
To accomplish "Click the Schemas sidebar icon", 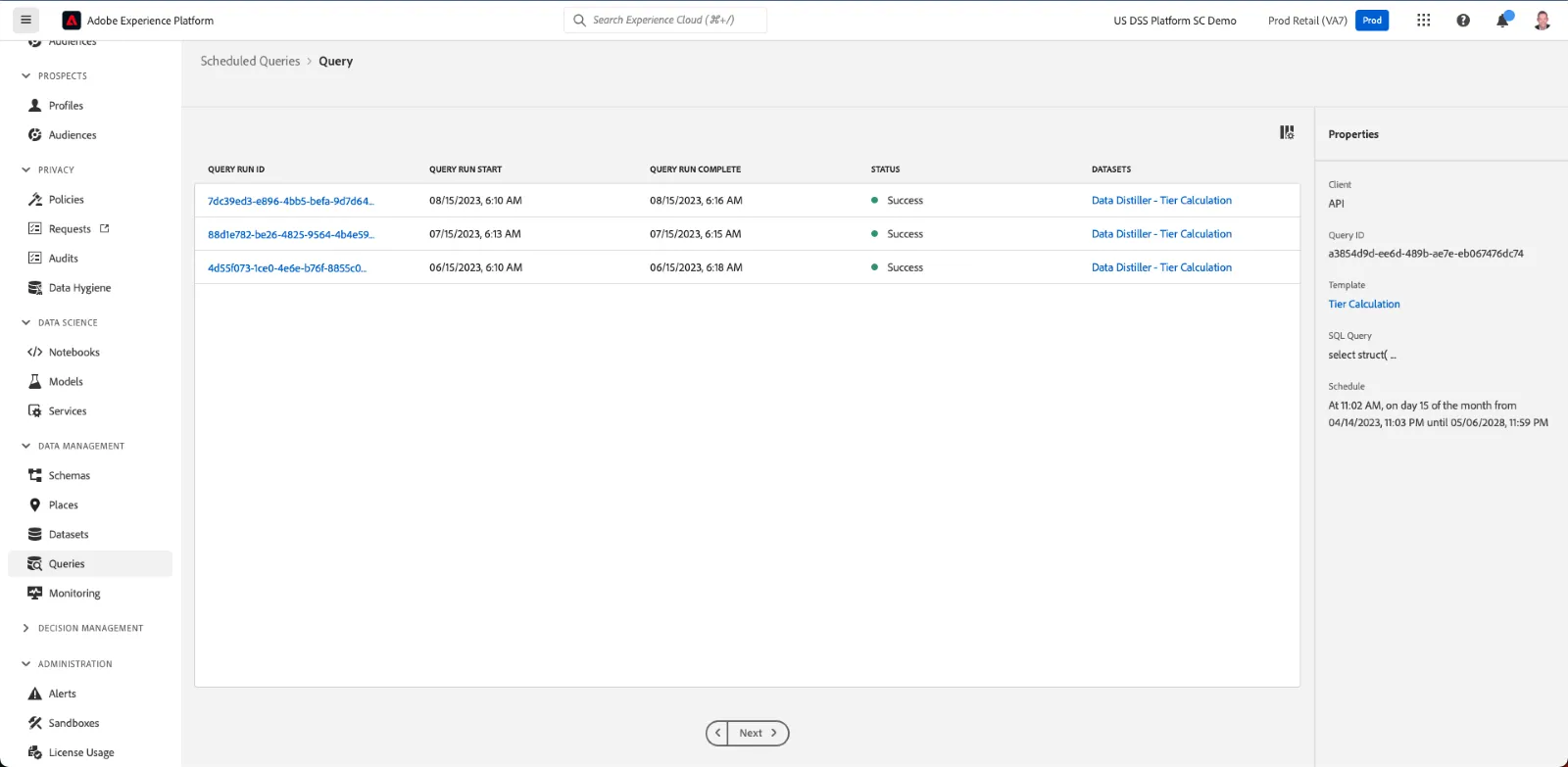I will pyautogui.click(x=35, y=476).
